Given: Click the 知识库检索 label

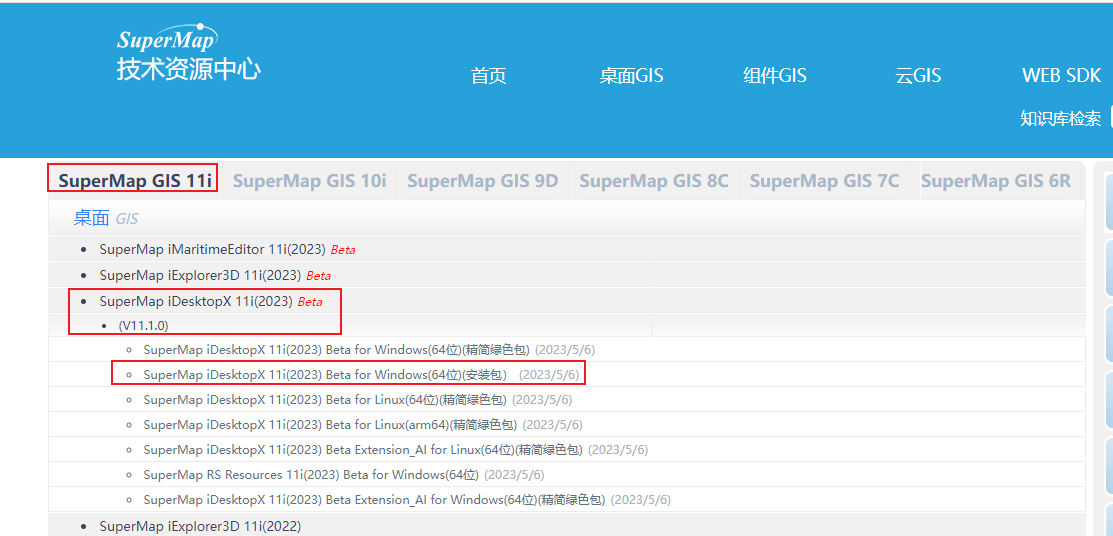Looking at the screenshot, I should (1060, 119).
